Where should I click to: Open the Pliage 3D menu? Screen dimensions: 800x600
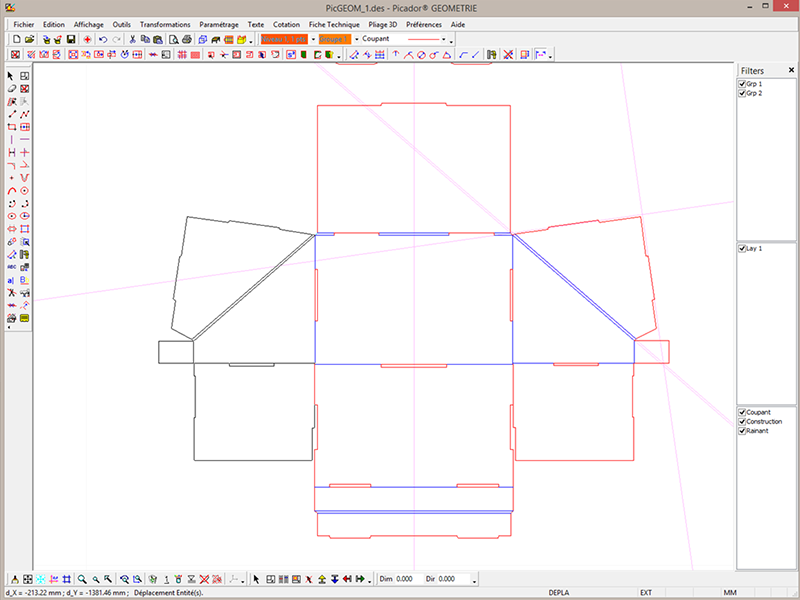[377, 23]
